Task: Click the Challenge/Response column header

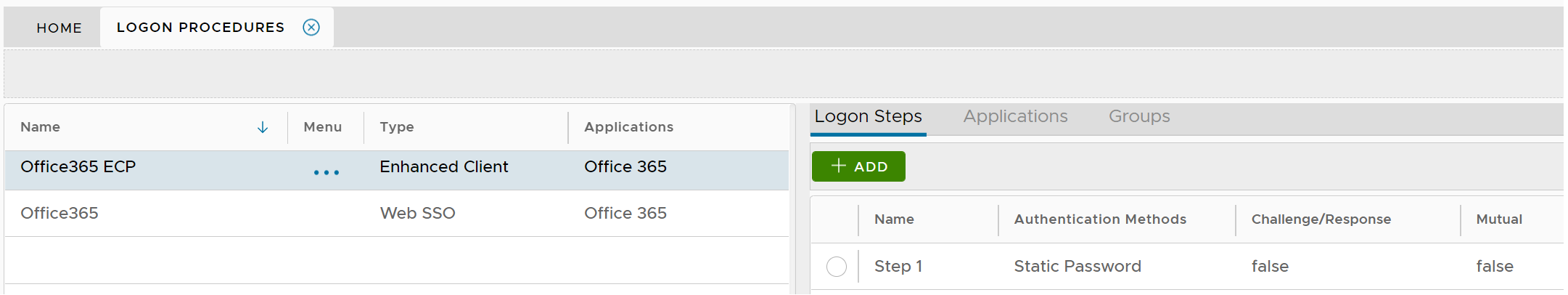Action: point(1321,219)
